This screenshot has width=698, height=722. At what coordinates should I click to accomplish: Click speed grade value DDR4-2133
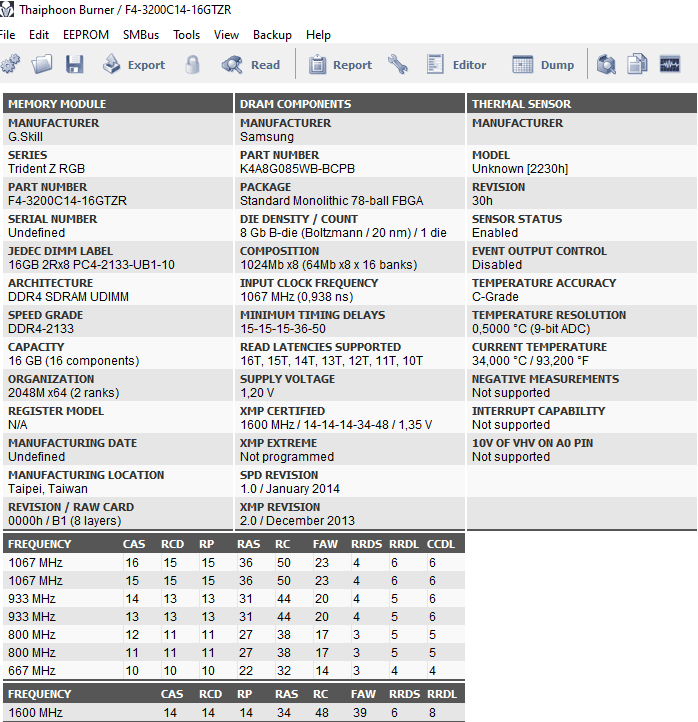click(41, 329)
